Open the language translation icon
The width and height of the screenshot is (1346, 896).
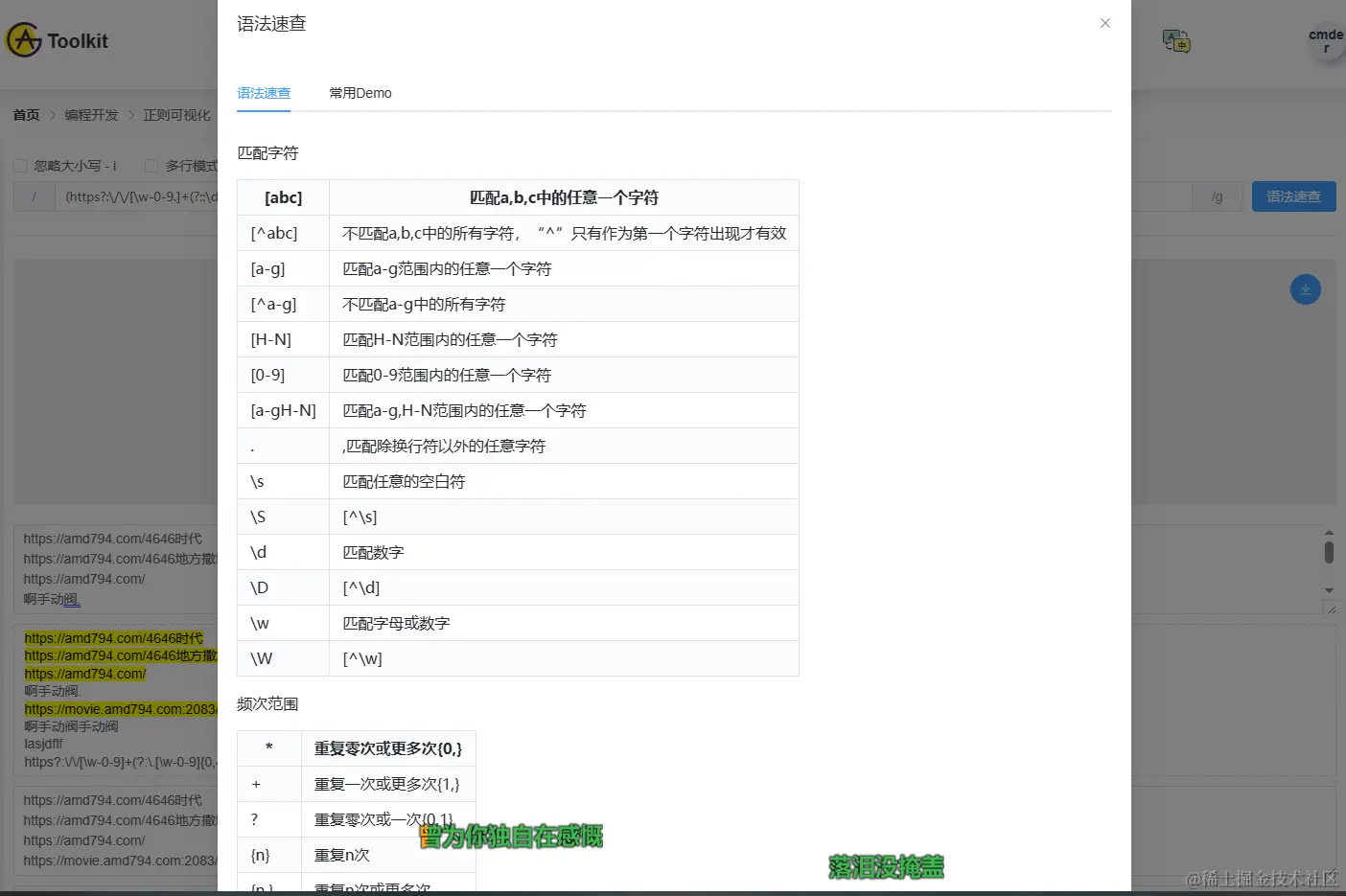coord(1176,40)
